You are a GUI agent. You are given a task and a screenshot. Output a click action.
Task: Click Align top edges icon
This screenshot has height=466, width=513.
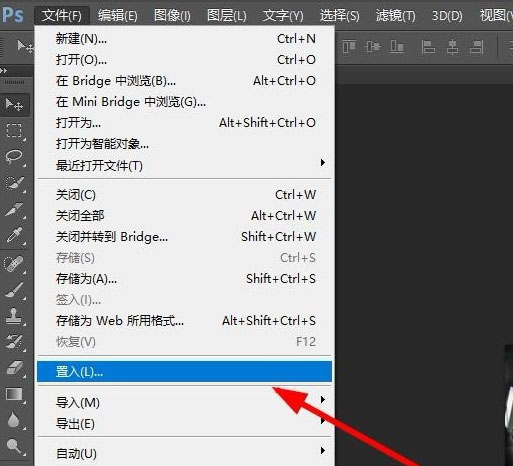[349, 47]
